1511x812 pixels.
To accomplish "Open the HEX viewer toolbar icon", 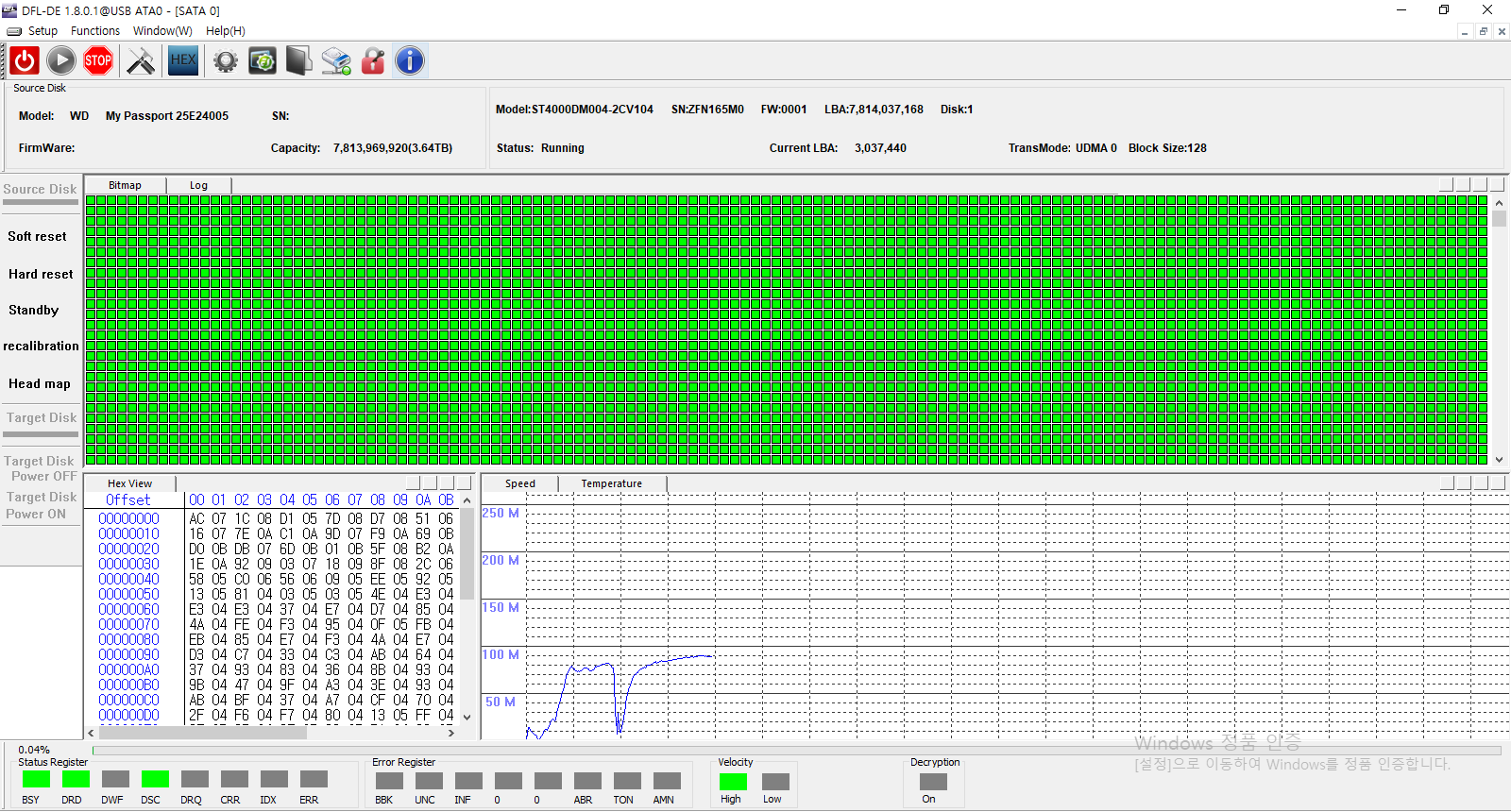I will 183,61.
